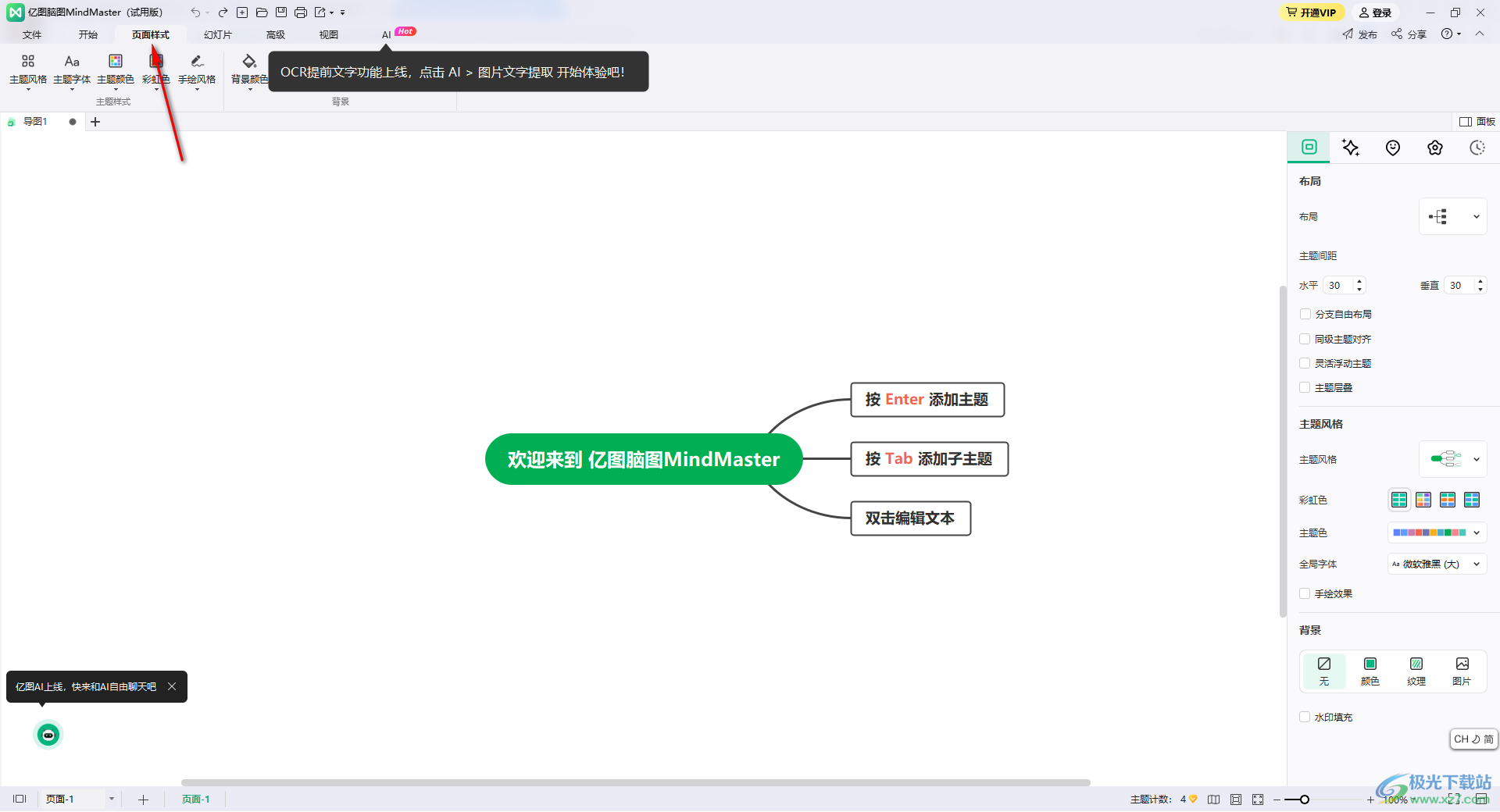
Task: Toggle the 面板 panel visibility button
Action: (1477, 122)
